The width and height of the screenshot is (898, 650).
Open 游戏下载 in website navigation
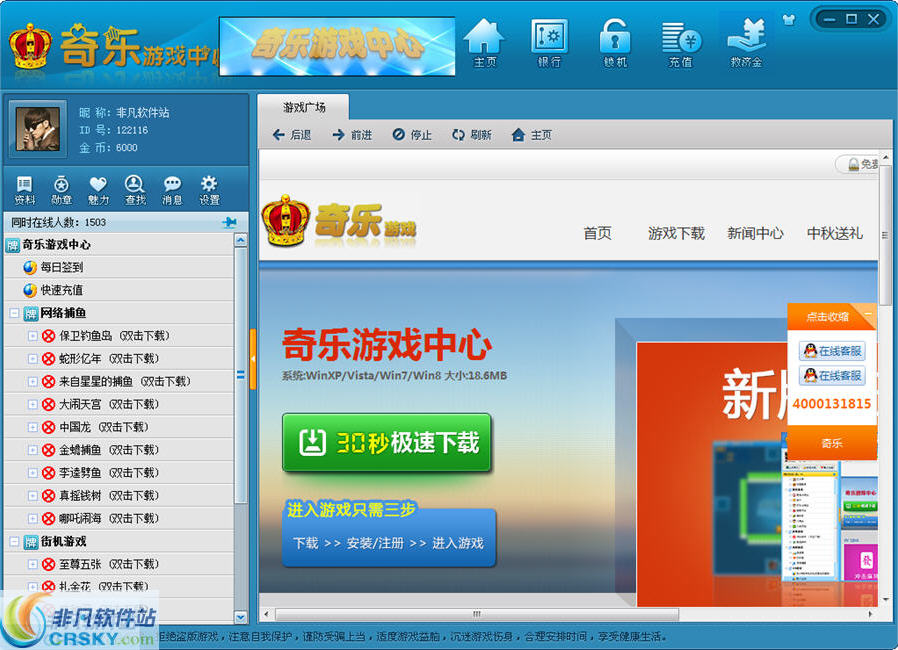pos(676,233)
